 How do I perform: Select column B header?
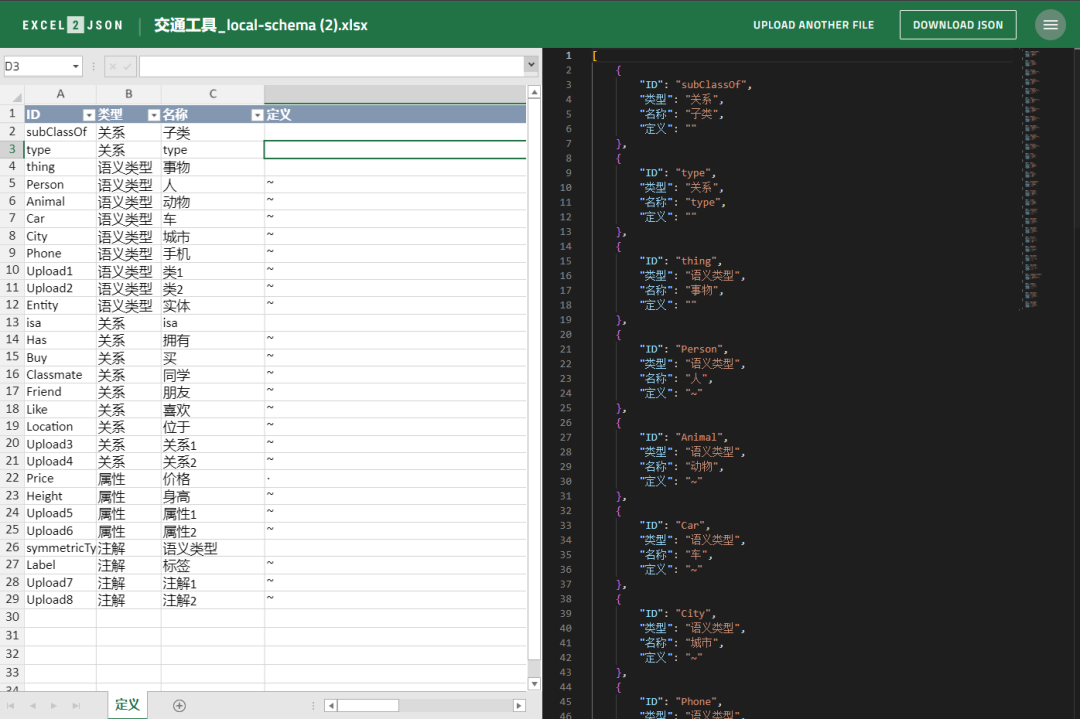click(x=128, y=94)
